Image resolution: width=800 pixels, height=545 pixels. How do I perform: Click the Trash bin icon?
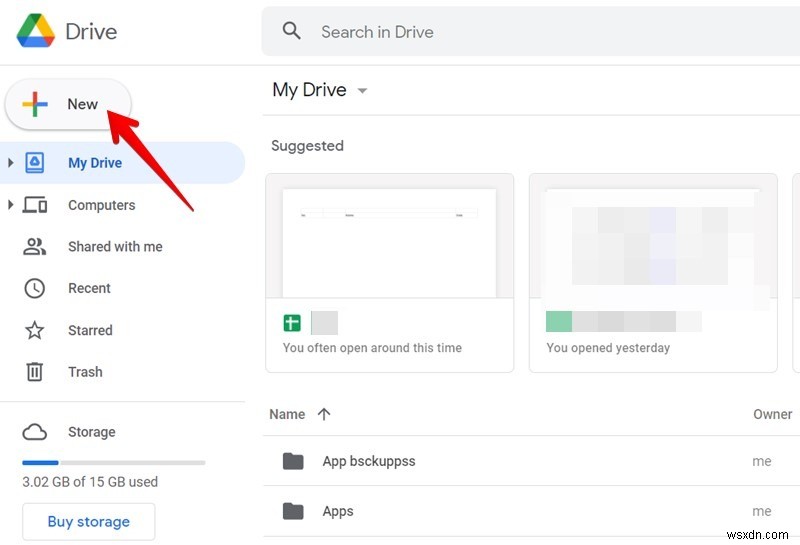click(x=35, y=371)
